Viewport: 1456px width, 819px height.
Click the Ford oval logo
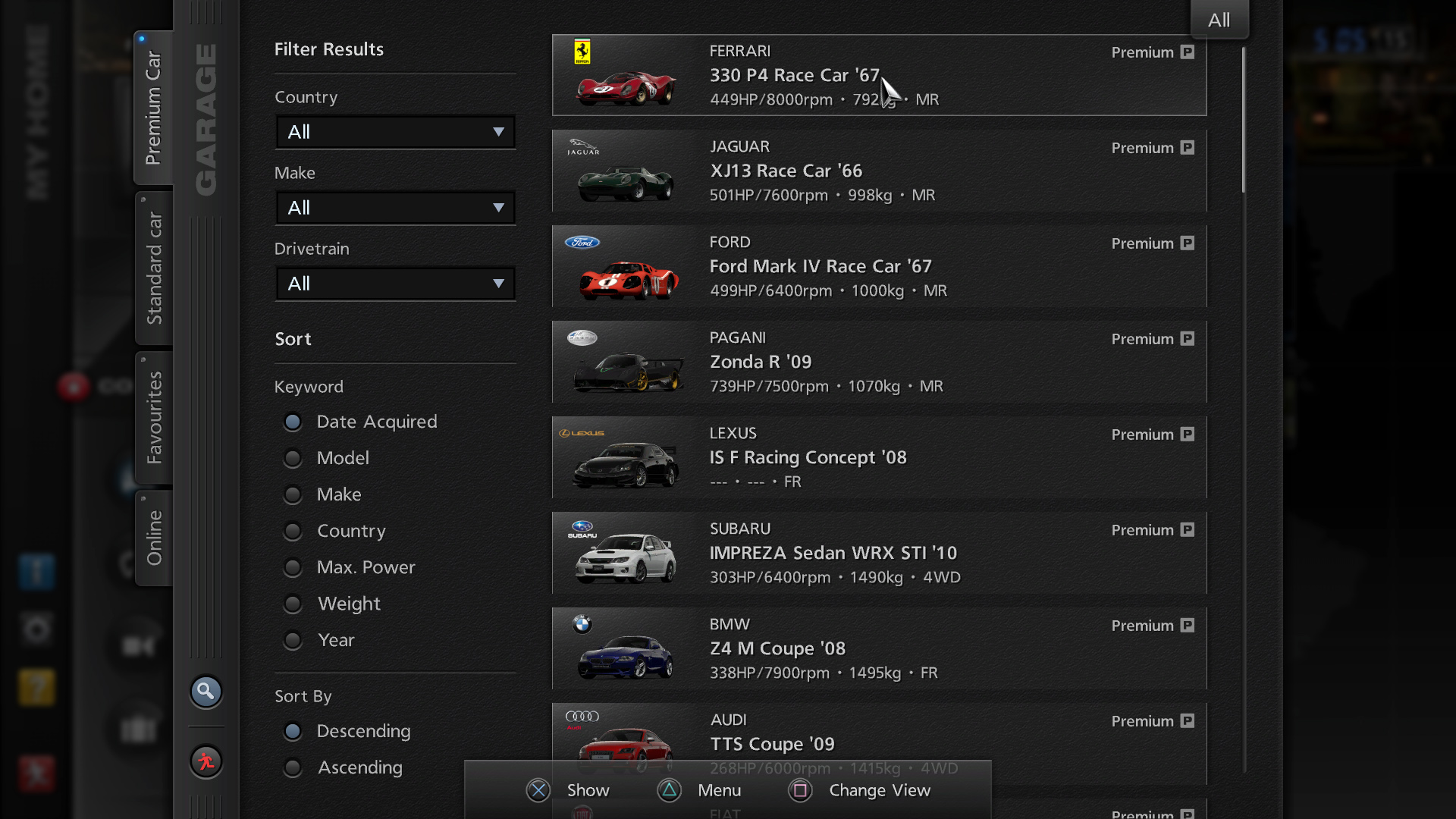(582, 243)
